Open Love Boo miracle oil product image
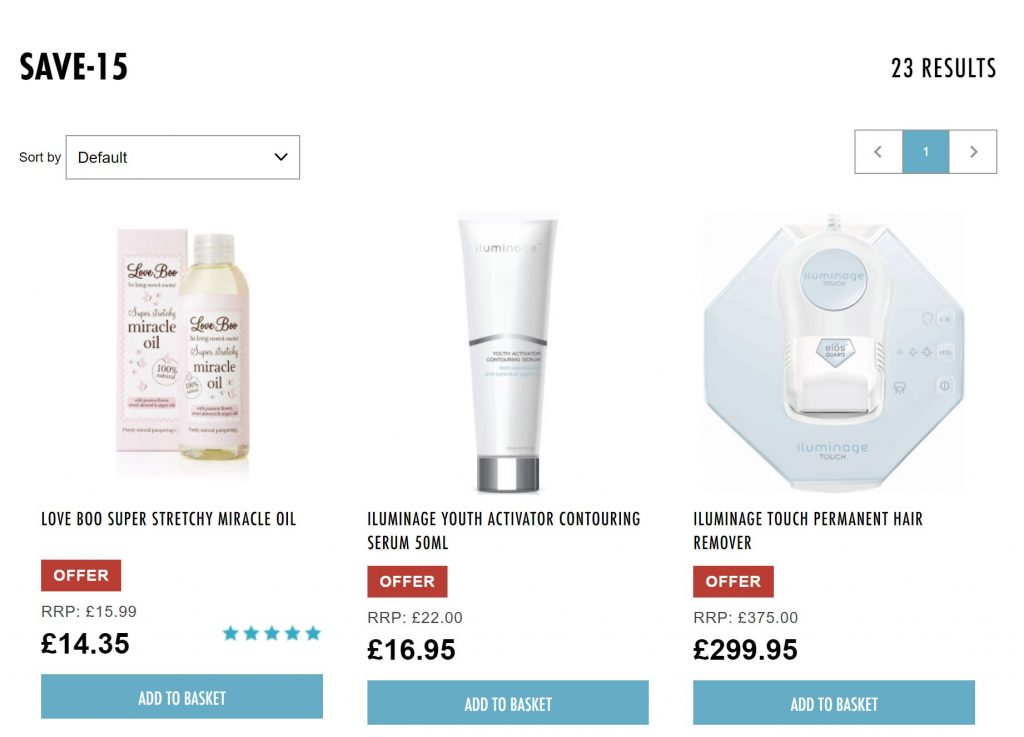Image resolution: width=1024 pixels, height=737 pixels. tap(182, 346)
